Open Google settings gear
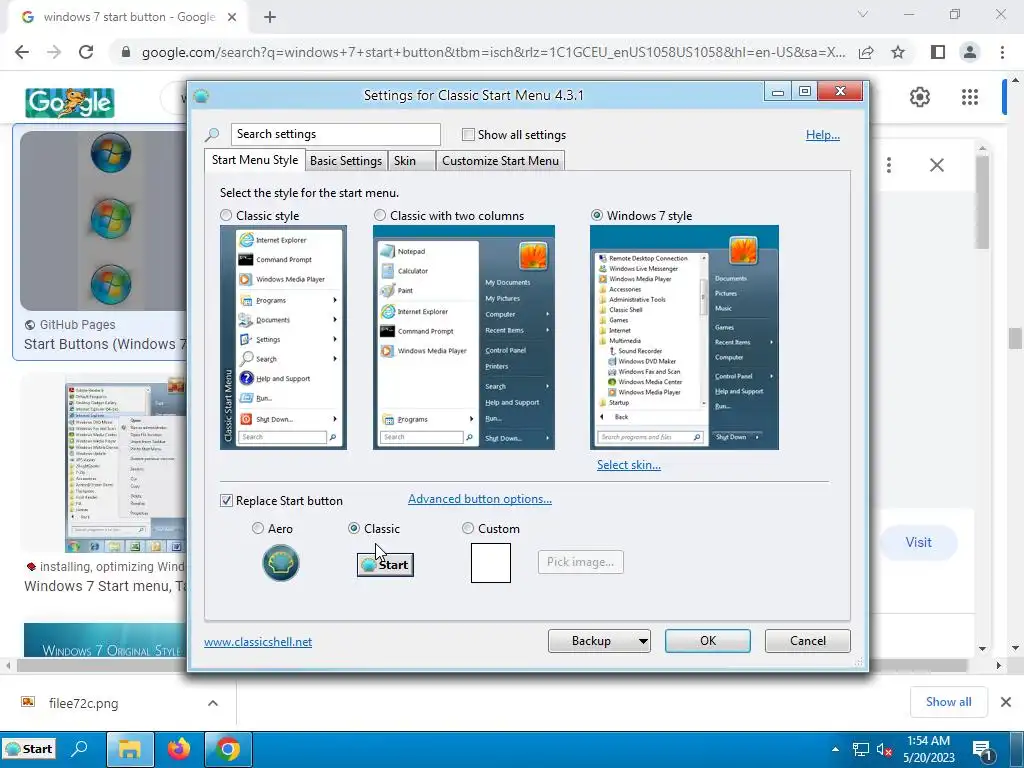1024x768 pixels. (920, 97)
